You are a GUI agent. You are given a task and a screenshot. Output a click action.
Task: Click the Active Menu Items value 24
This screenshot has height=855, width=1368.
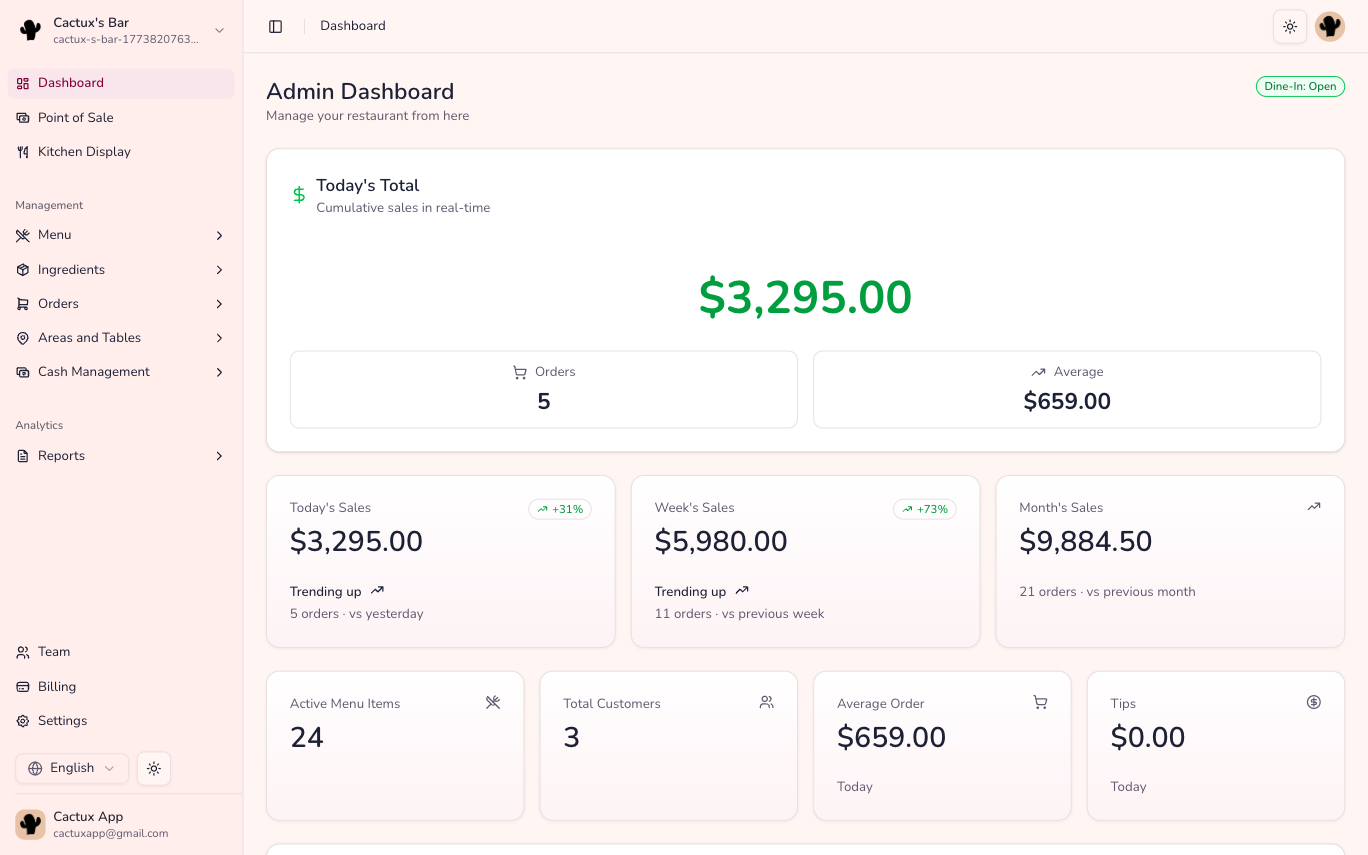click(x=307, y=738)
